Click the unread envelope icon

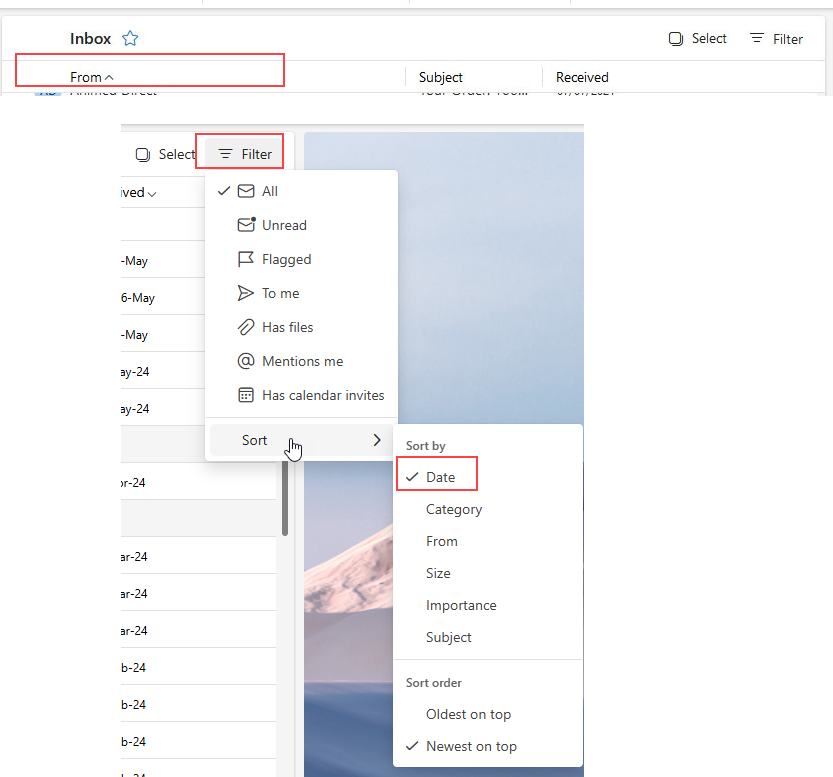(x=246, y=225)
